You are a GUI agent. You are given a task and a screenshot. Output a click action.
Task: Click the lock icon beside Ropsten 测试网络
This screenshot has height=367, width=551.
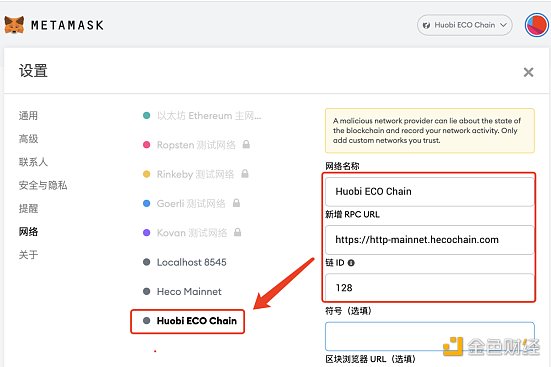246,144
